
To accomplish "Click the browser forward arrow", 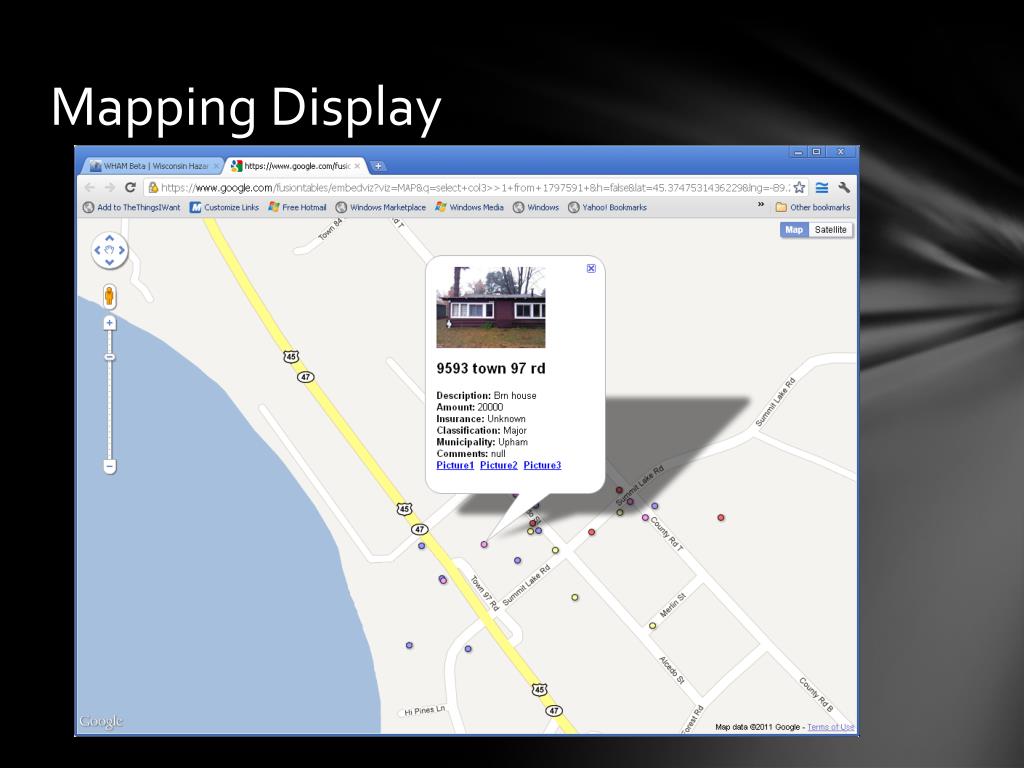I will [x=110, y=187].
